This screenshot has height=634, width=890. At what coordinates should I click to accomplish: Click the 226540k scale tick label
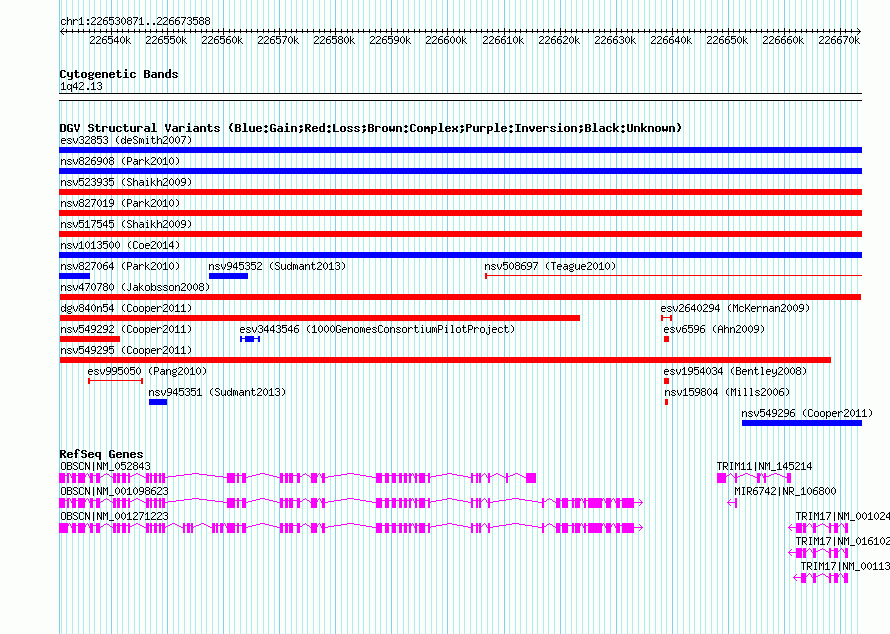(x=110, y=40)
